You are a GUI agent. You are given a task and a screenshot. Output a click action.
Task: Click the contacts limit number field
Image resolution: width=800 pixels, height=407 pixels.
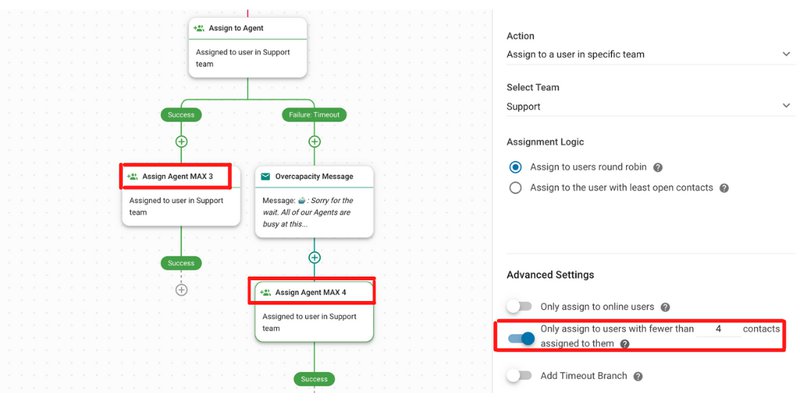[x=718, y=328]
